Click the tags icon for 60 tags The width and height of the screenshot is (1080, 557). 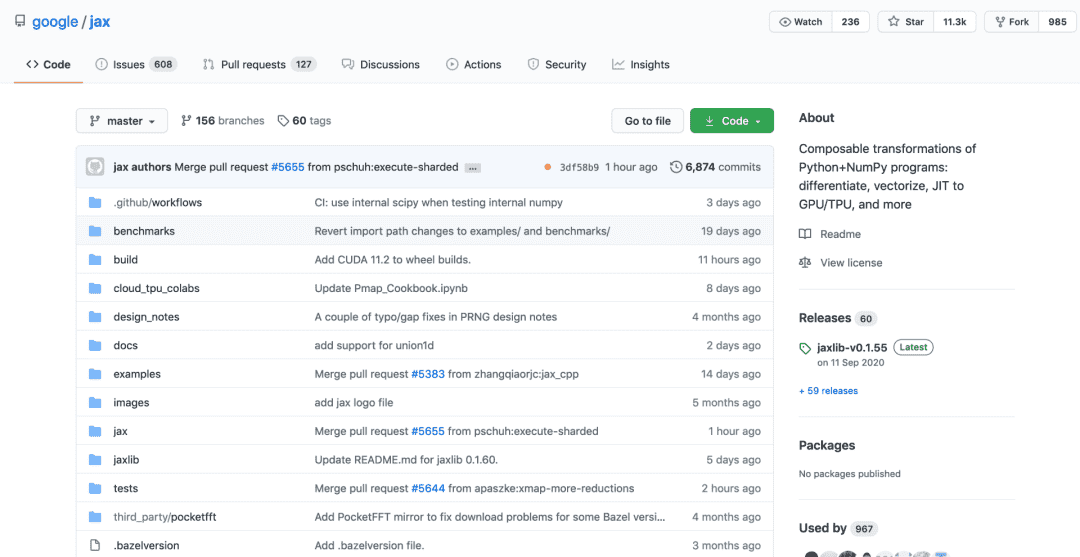click(x=283, y=121)
